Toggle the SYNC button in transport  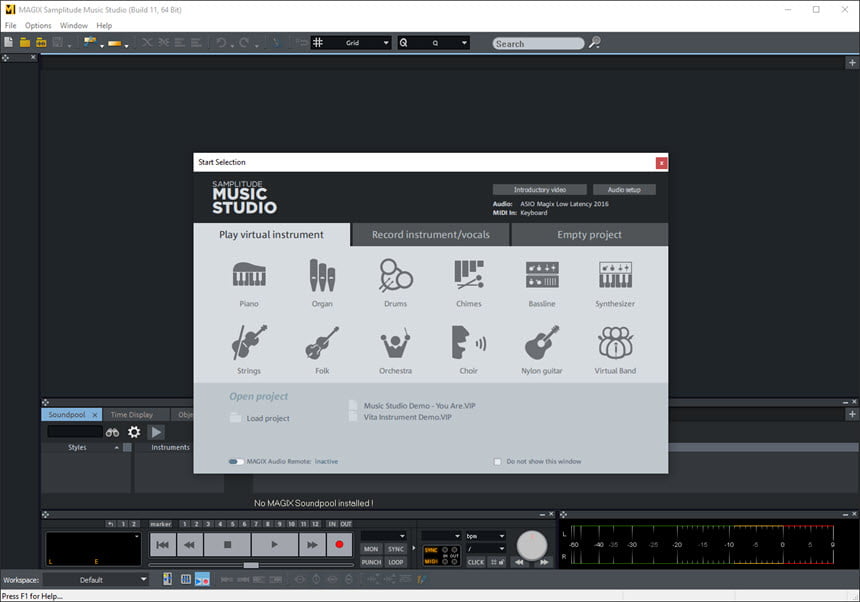tap(395, 549)
